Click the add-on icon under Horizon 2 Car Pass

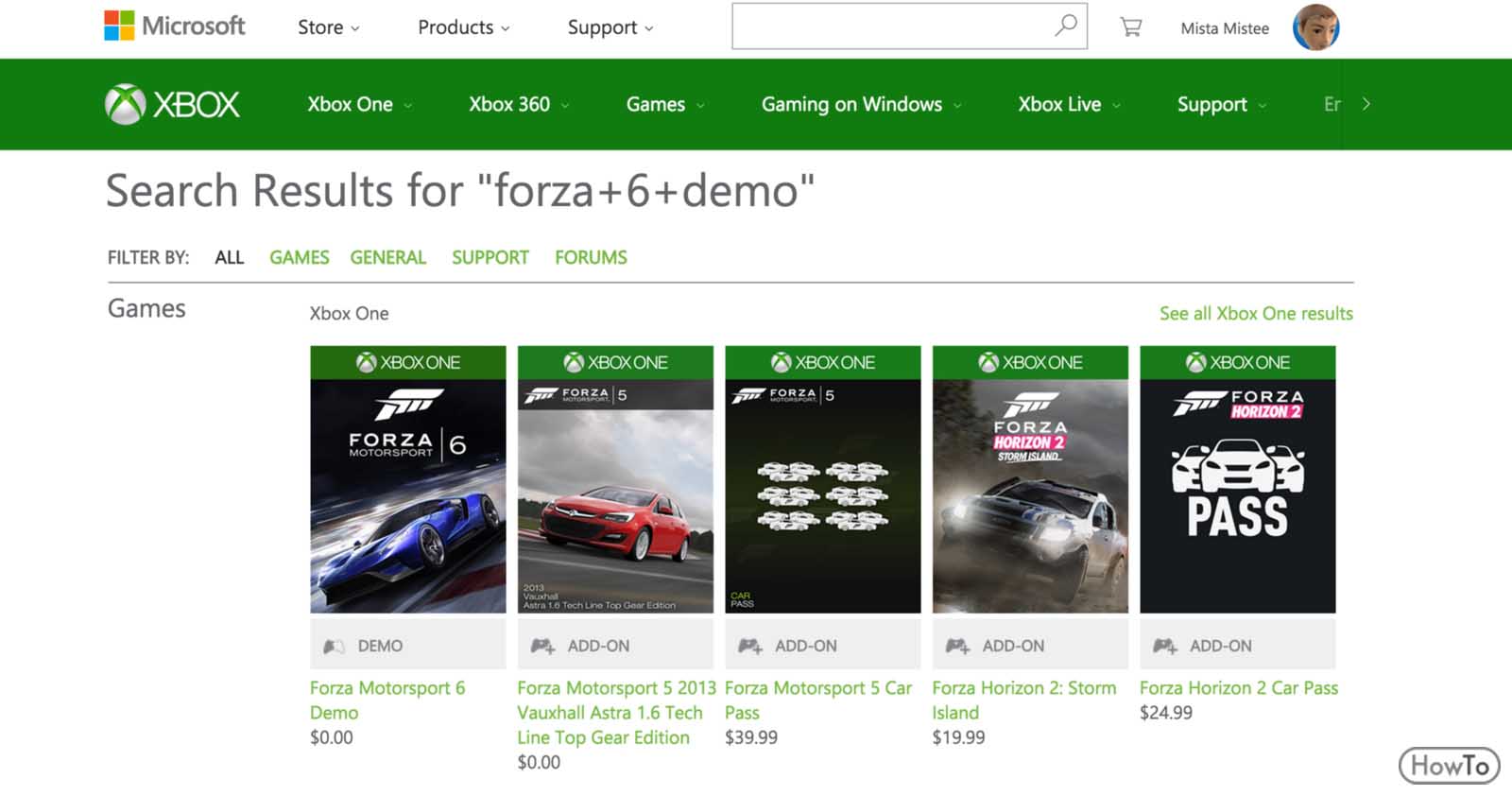(x=1165, y=647)
